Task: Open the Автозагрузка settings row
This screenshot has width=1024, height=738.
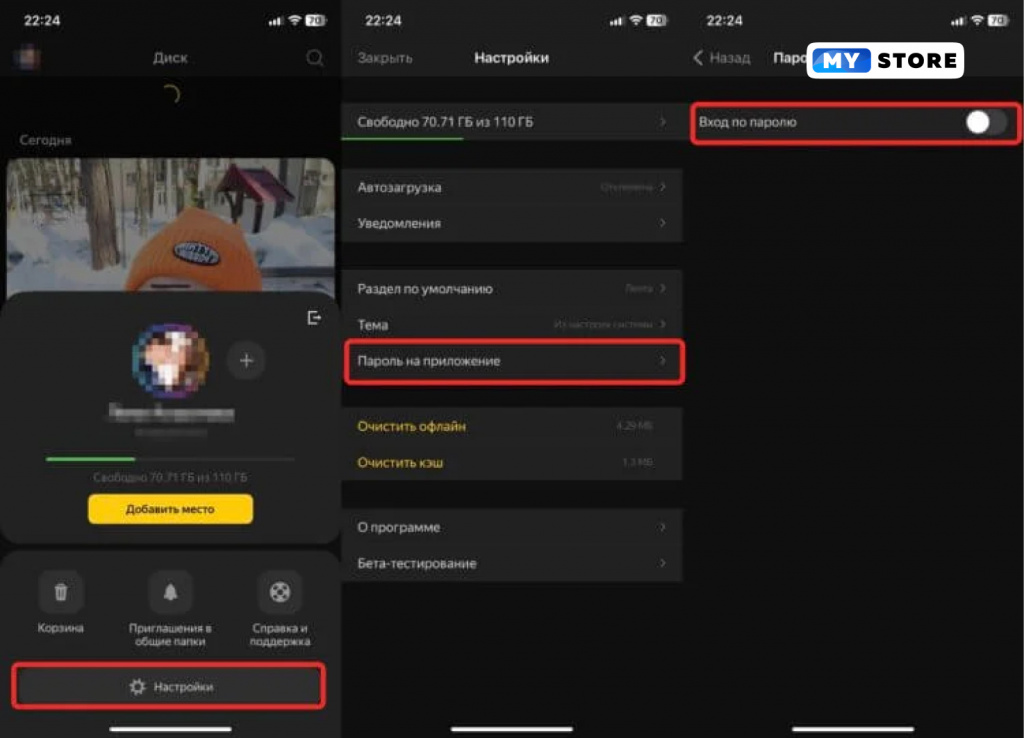Action: [x=511, y=187]
